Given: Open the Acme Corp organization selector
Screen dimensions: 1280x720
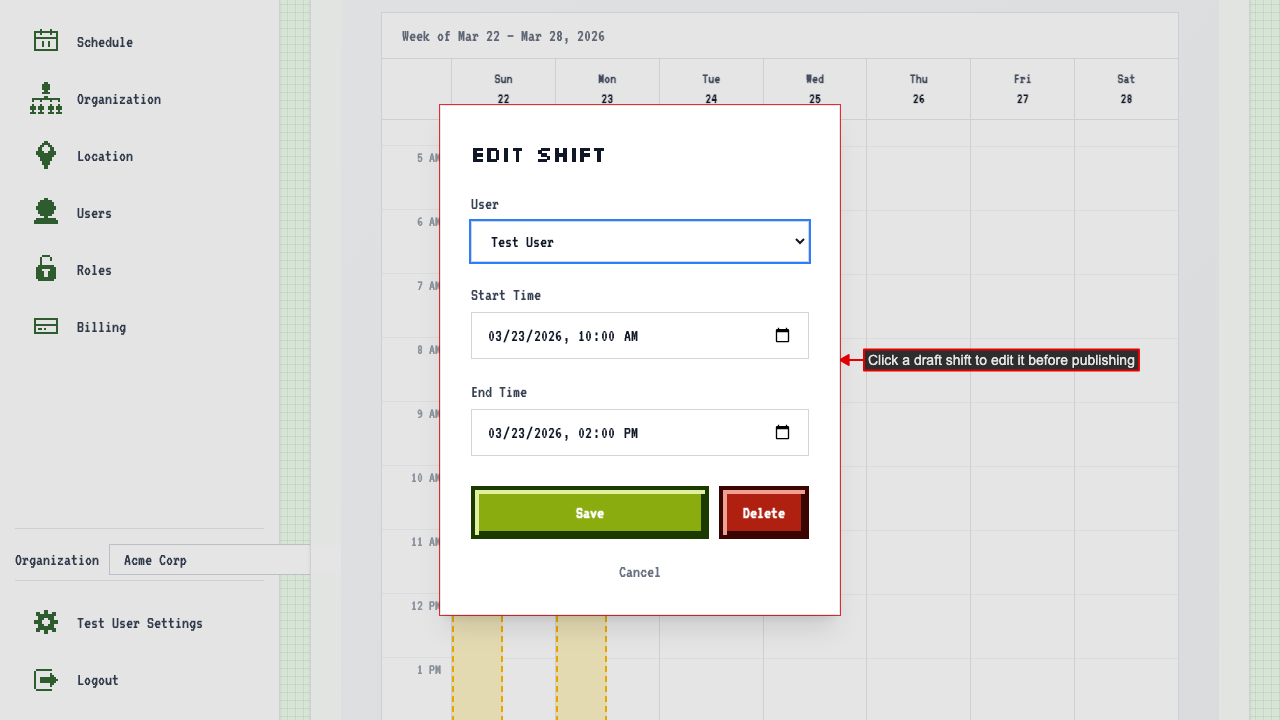Looking at the screenshot, I should click(209, 560).
